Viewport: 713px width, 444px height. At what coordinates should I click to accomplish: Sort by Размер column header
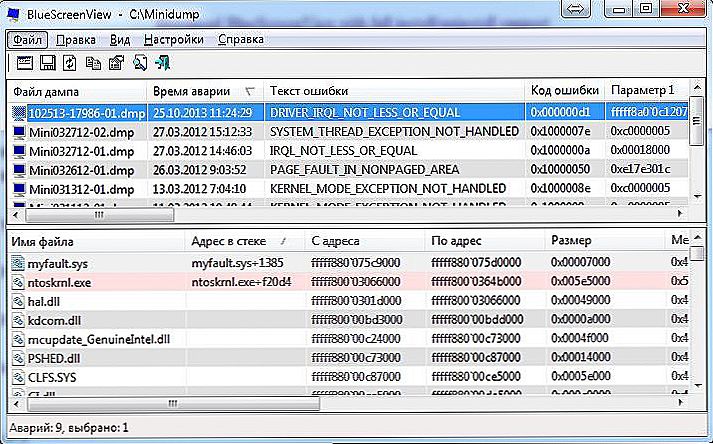coord(605,241)
